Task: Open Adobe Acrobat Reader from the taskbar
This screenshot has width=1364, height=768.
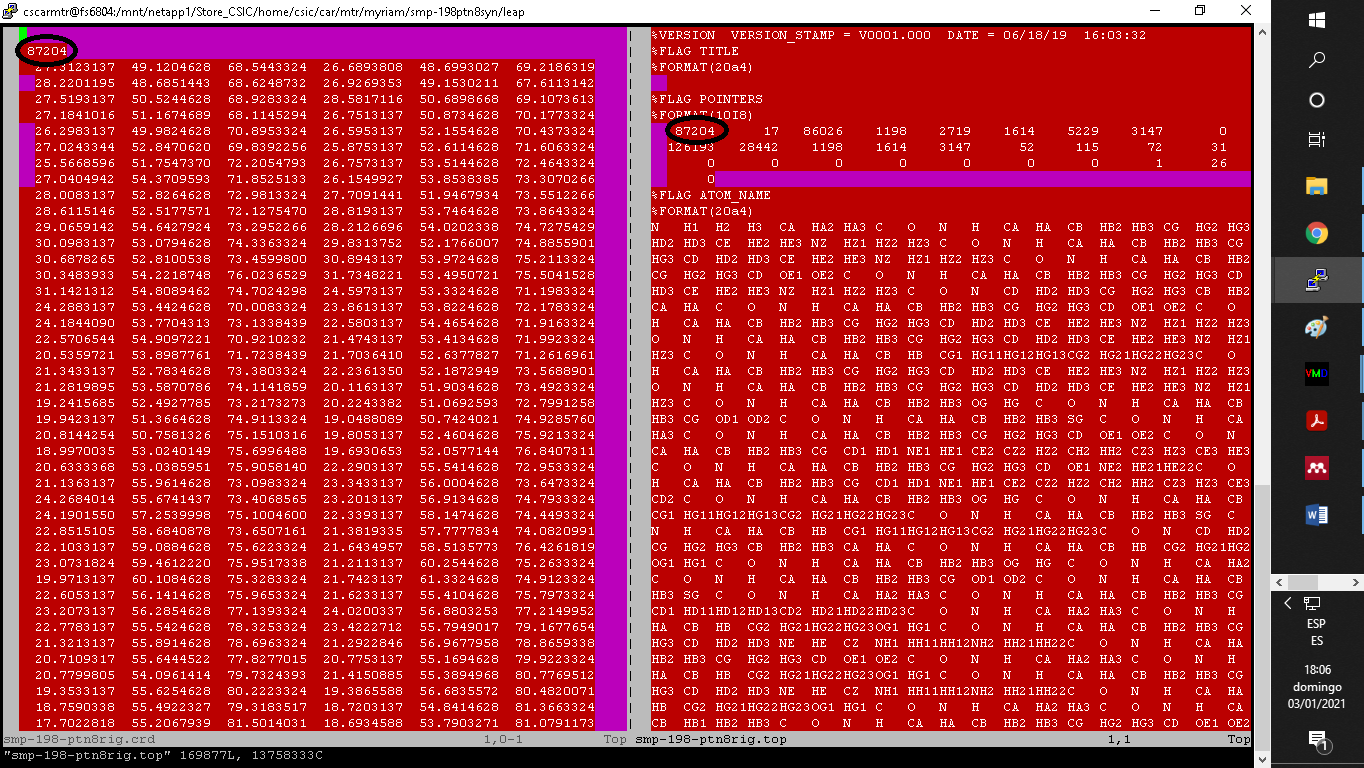Action: [1317, 421]
